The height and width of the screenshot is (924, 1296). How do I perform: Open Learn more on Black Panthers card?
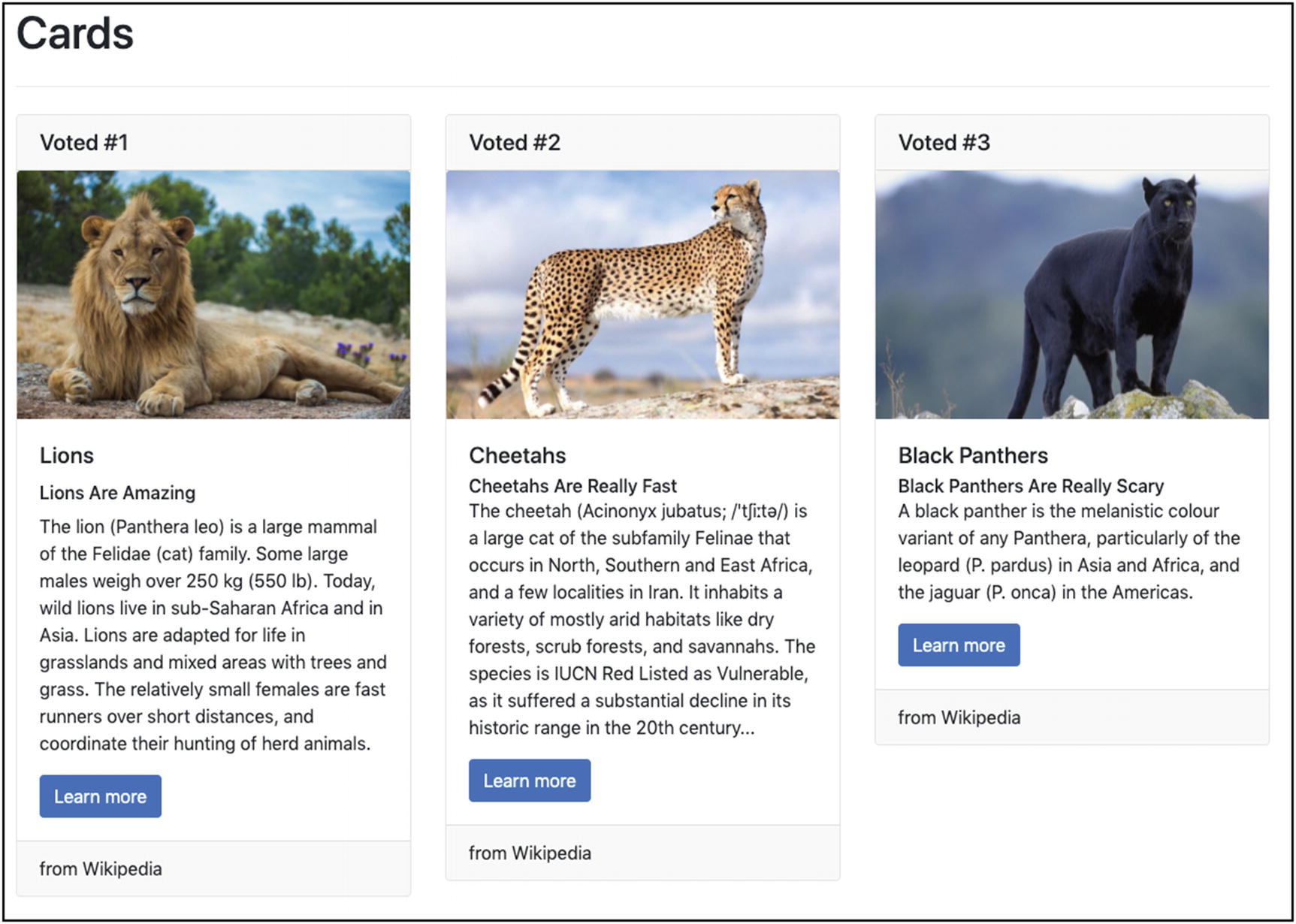click(958, 645)
